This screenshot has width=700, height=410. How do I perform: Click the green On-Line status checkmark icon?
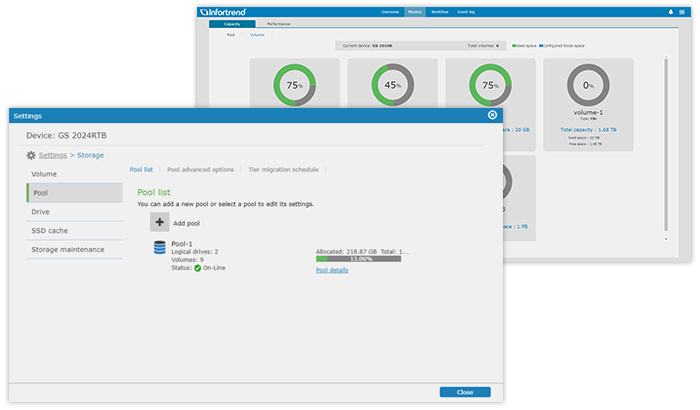(x=197, y=268)
